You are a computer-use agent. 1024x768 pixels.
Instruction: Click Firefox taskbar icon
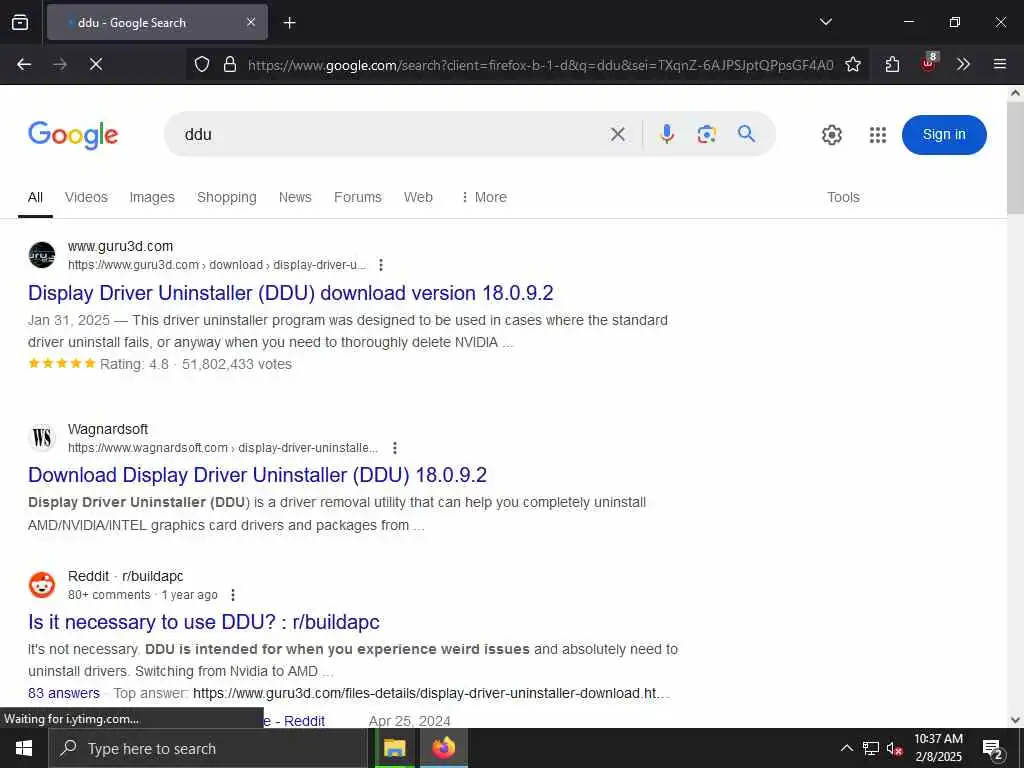[x=443, y=748]
